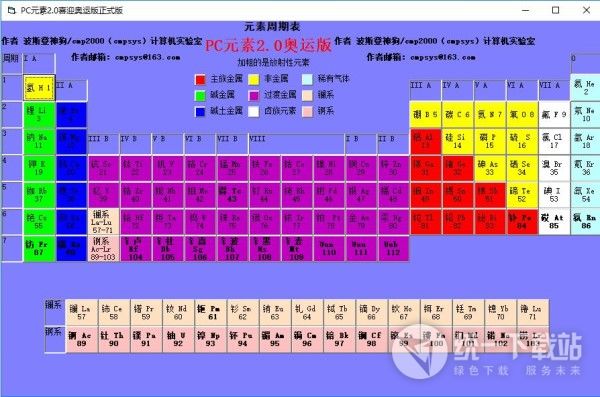Viewport: 600px width, 397px height.
Task: Open the actinide Ac-Lr 89-103 cell
Action: (x=103, y=248)
